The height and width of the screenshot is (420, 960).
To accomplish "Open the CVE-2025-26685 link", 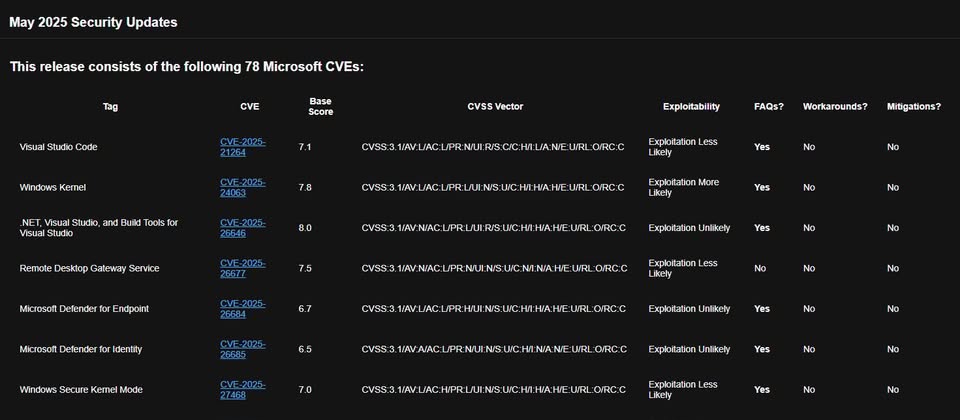I will pos(242,349).
